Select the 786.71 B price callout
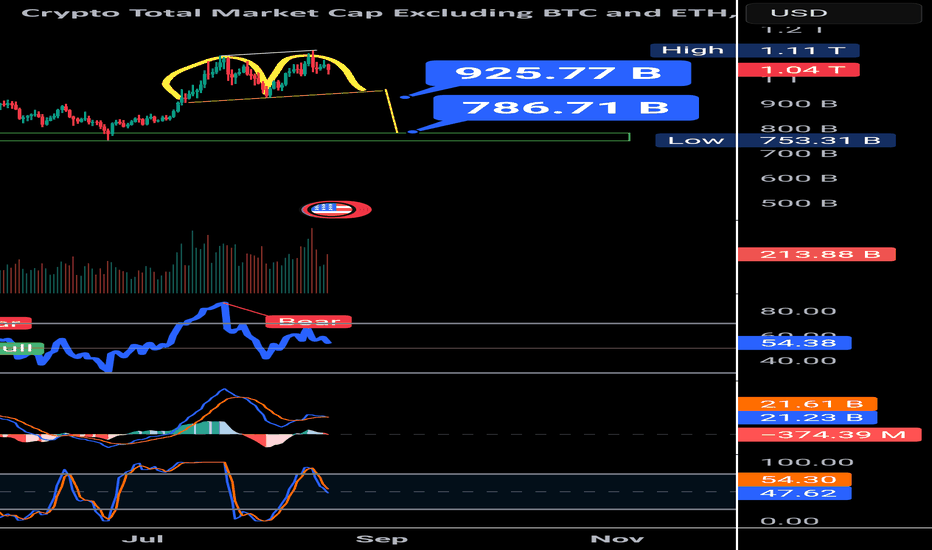 [565, 108]
